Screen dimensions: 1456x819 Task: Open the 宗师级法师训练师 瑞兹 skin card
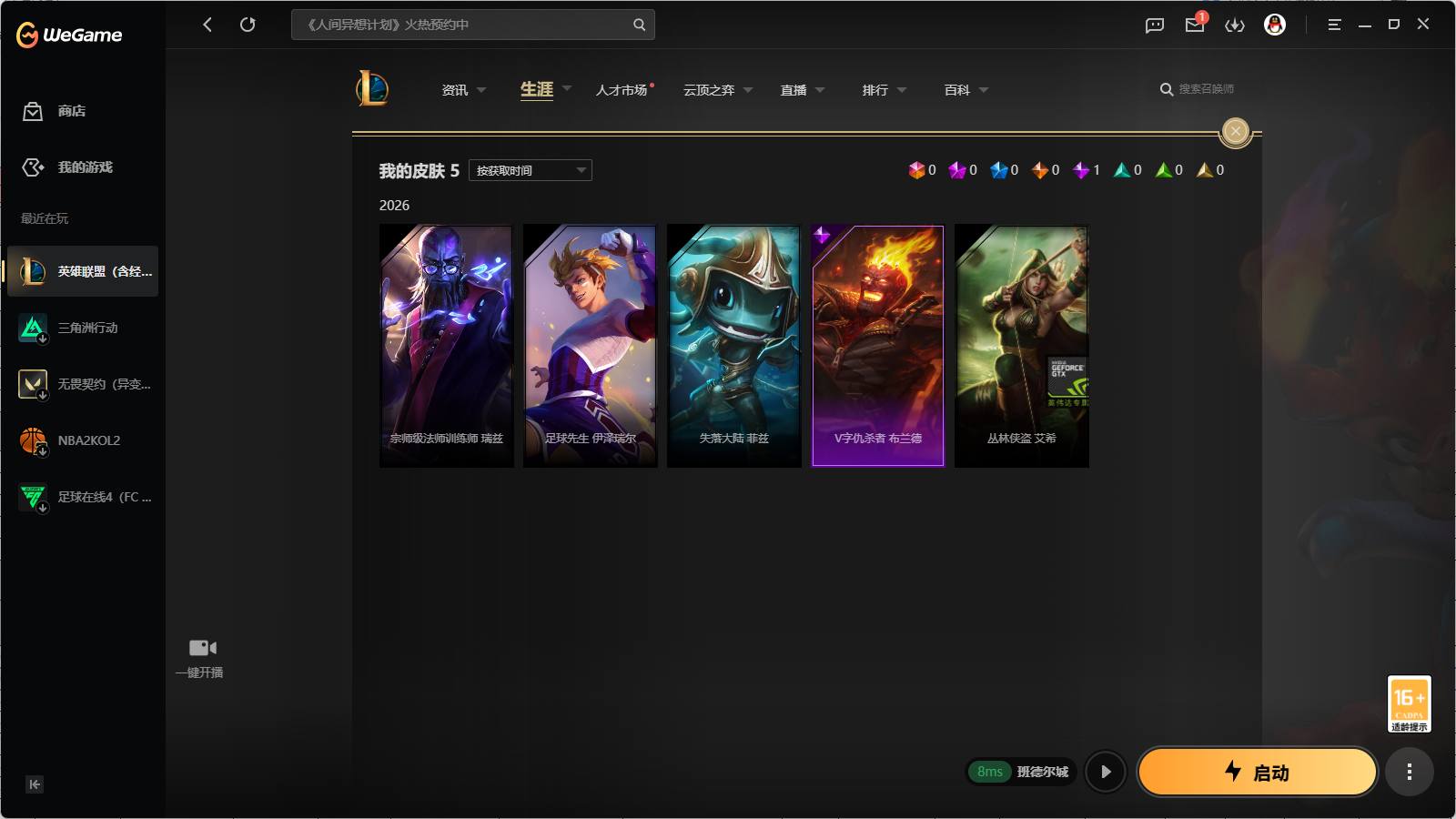[446, 346]
